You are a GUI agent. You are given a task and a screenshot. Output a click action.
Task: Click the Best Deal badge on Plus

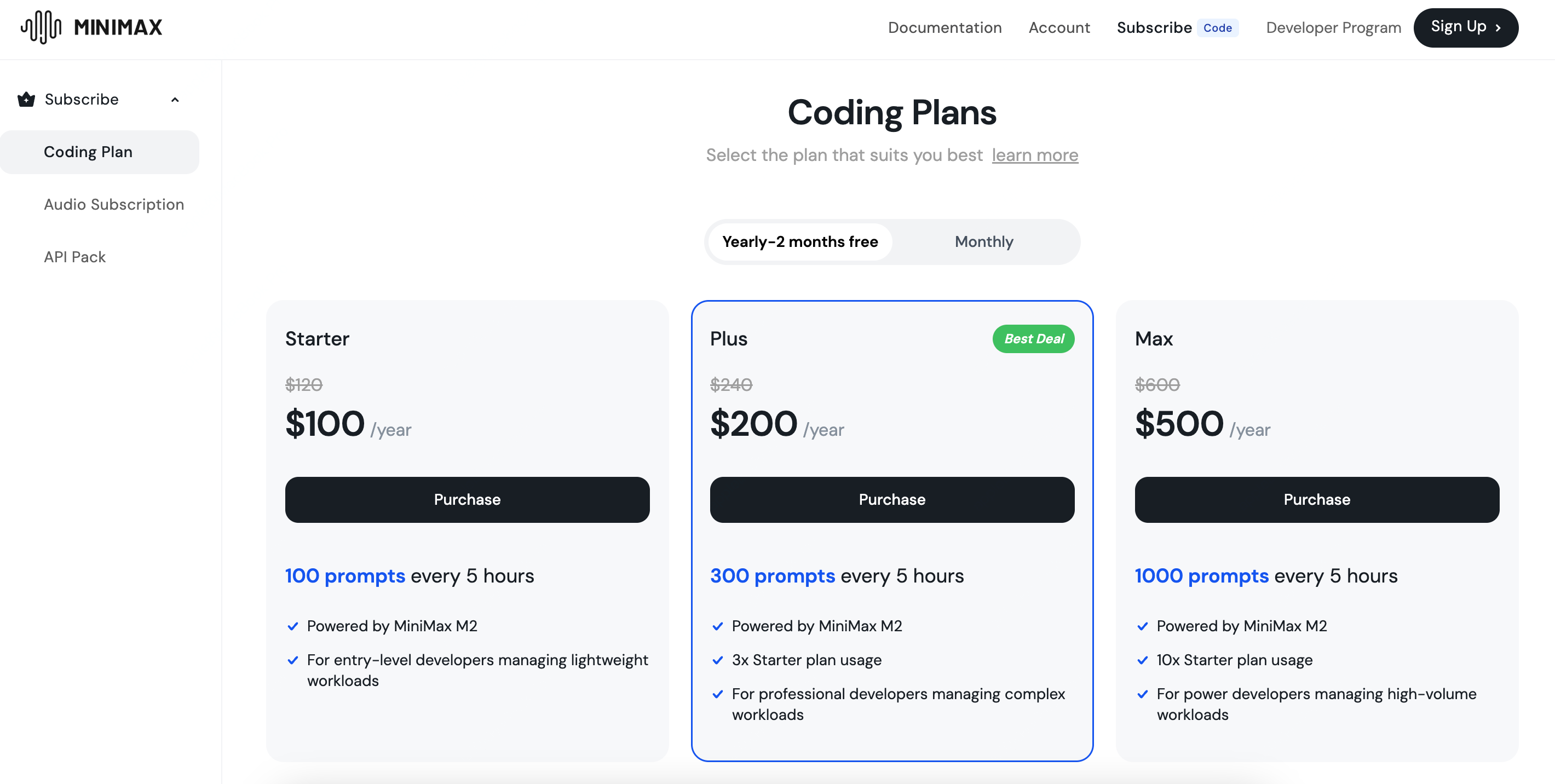1033,339
